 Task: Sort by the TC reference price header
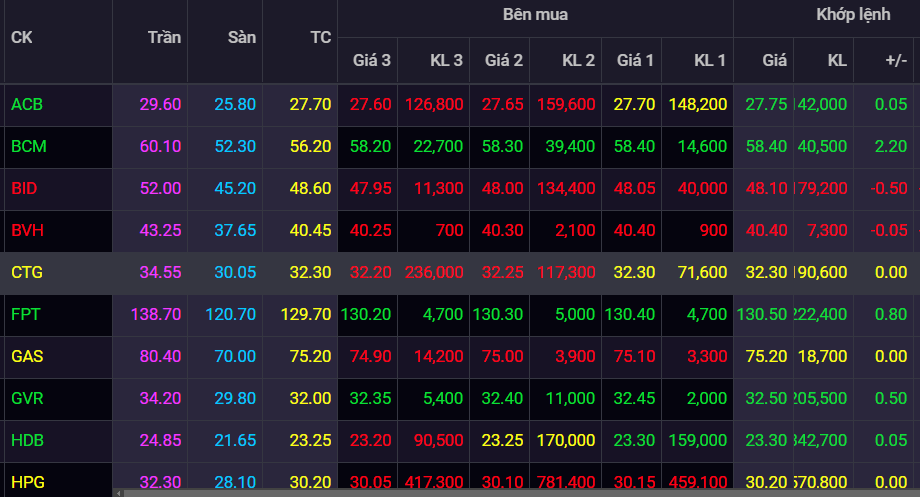click(x=320, y=38)
